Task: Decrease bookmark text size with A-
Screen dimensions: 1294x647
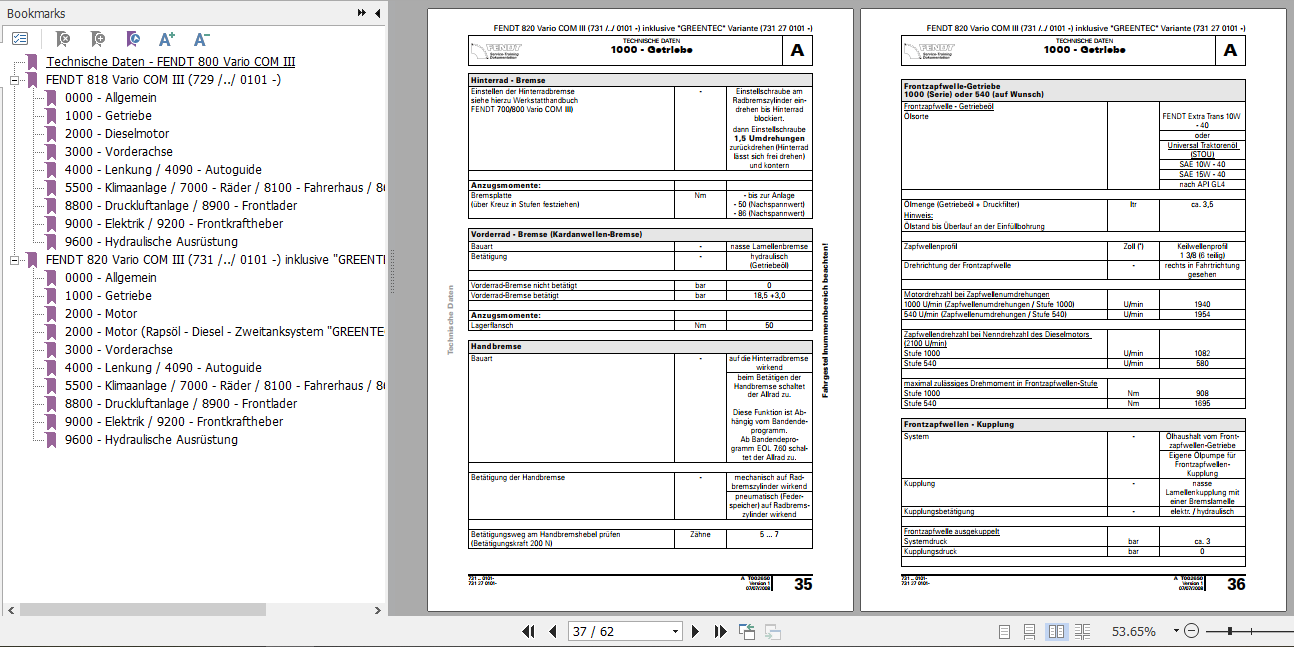Action: pyautogui.click(x=201, y=39)
